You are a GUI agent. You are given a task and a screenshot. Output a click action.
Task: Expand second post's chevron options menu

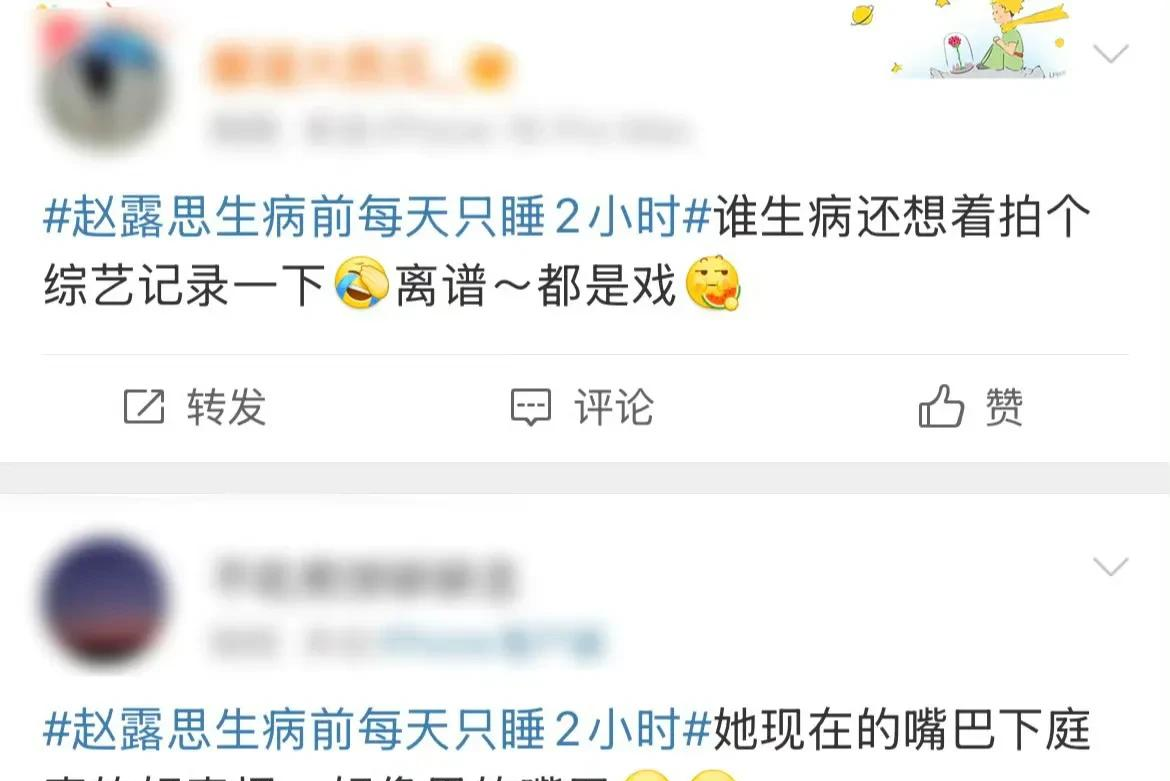click(1110, 567)
